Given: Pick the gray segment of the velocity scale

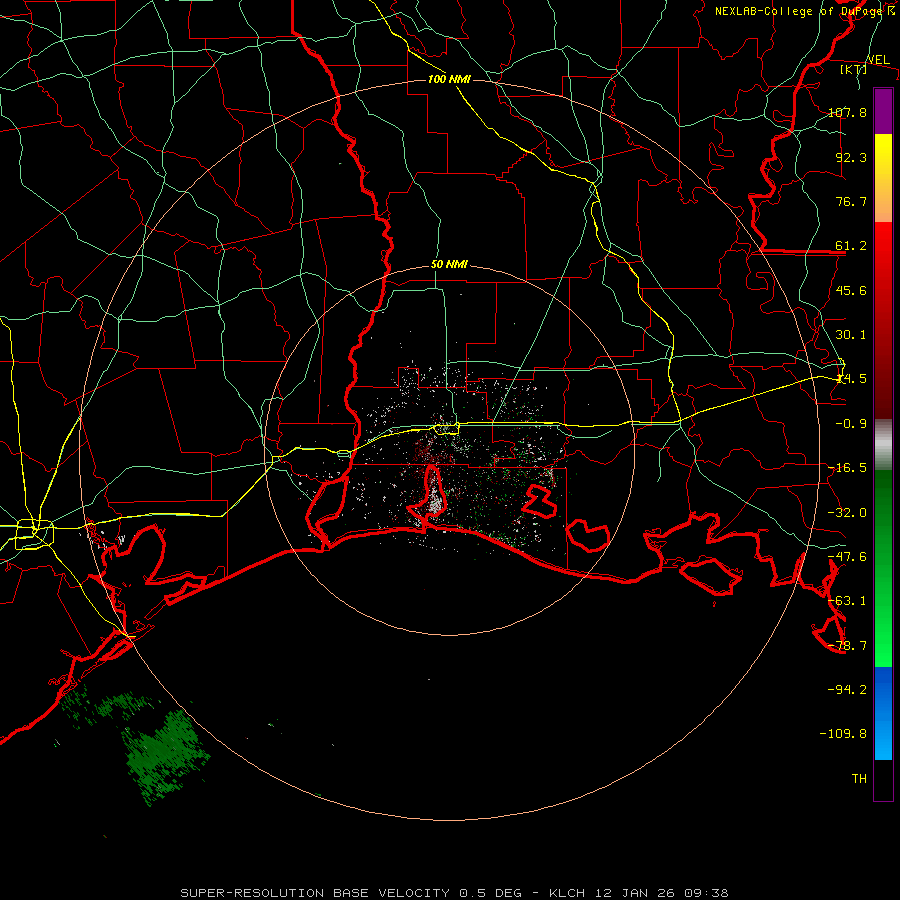Looking at the screenshot, I should pyautogui.click(x=883, y=445).
